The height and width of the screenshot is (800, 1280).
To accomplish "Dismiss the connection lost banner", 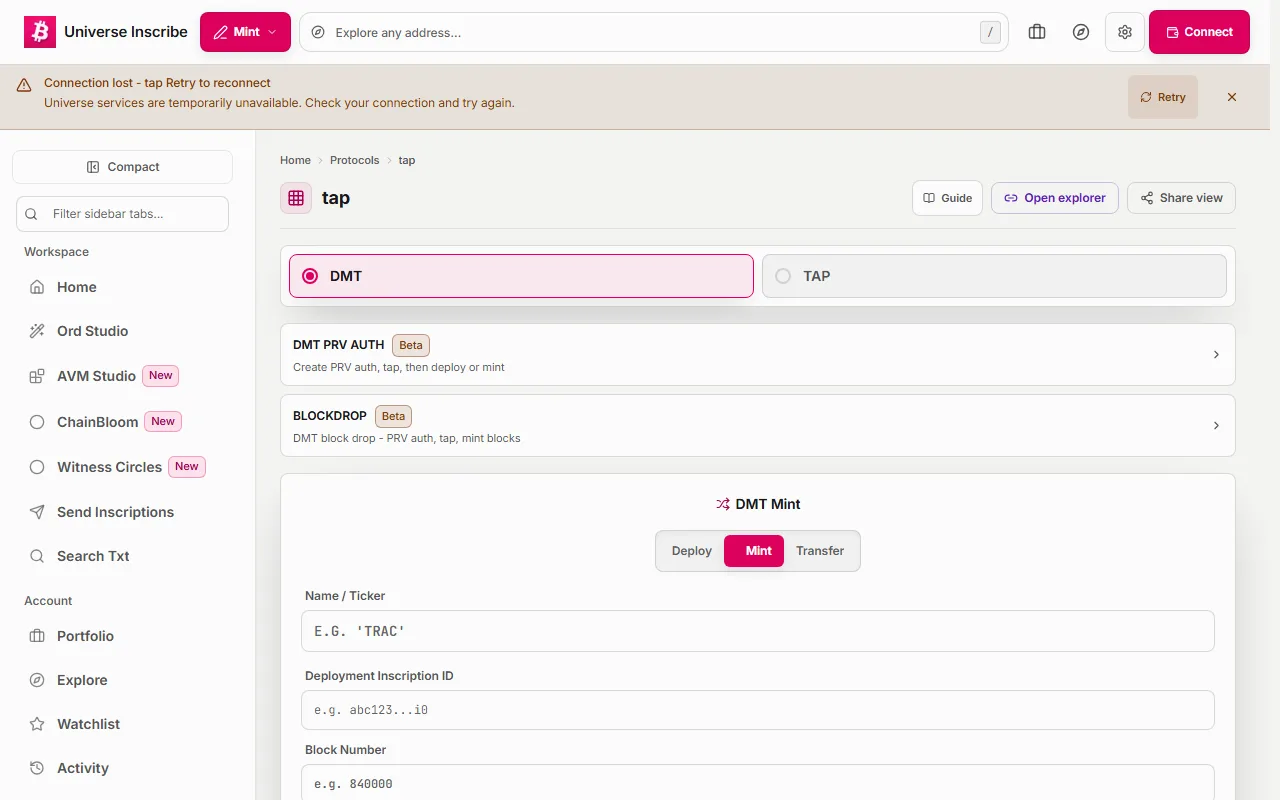I will click(1232, 97).
